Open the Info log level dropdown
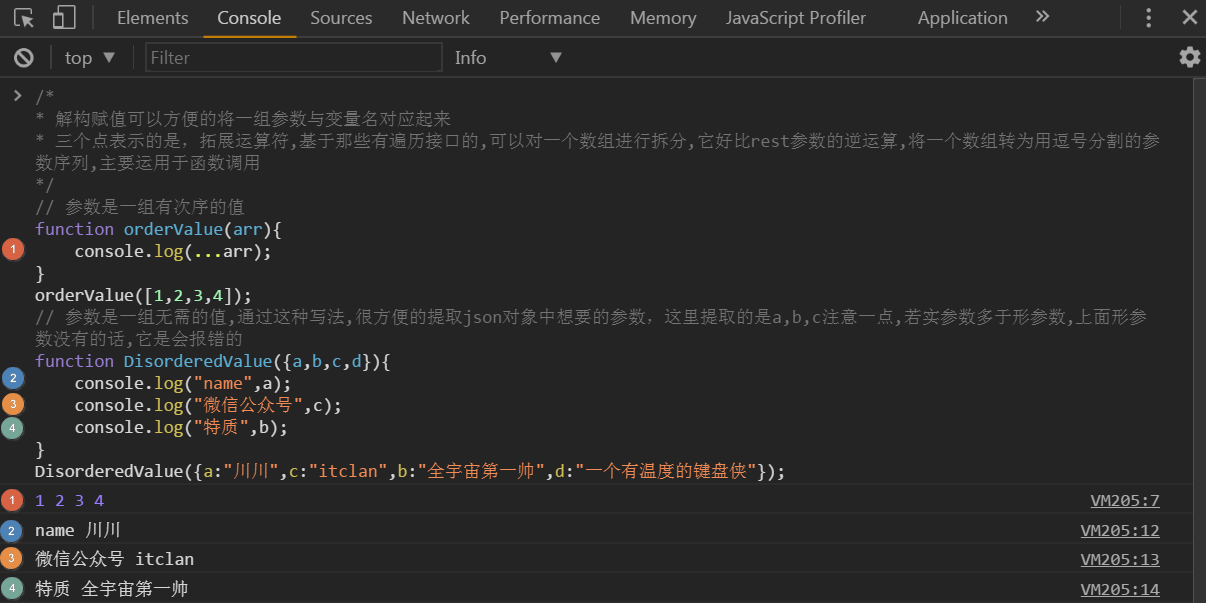The height and width of the screenshot is (603, 1206). click(x=508, y=58)
